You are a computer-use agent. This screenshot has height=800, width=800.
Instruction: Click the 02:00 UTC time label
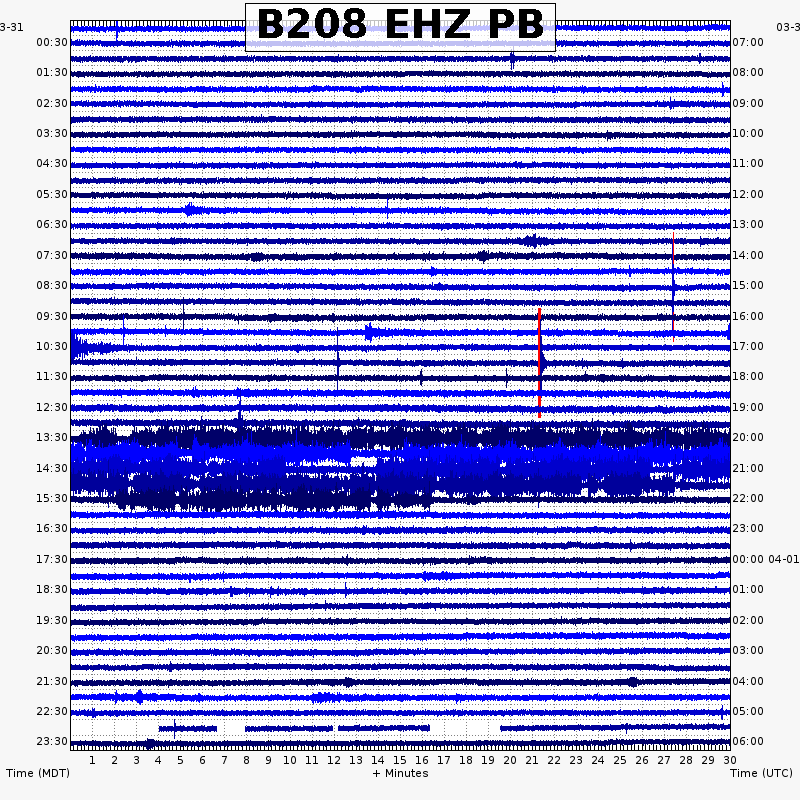748,620
